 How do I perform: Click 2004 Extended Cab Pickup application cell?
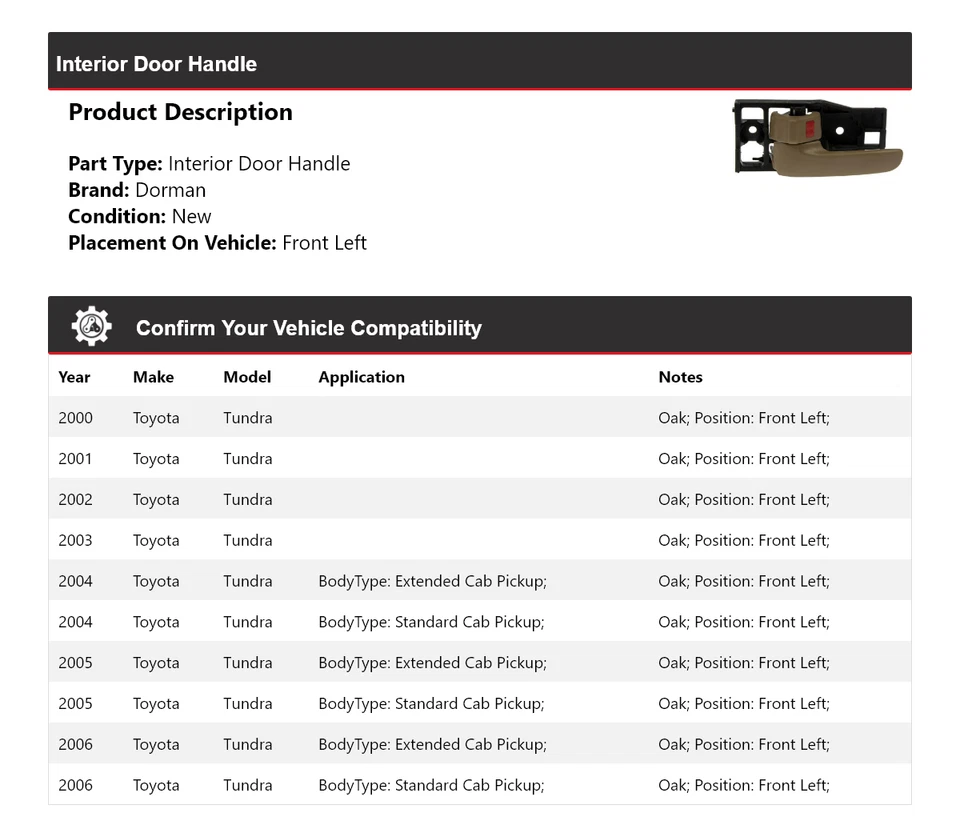(x=432, y=581)
